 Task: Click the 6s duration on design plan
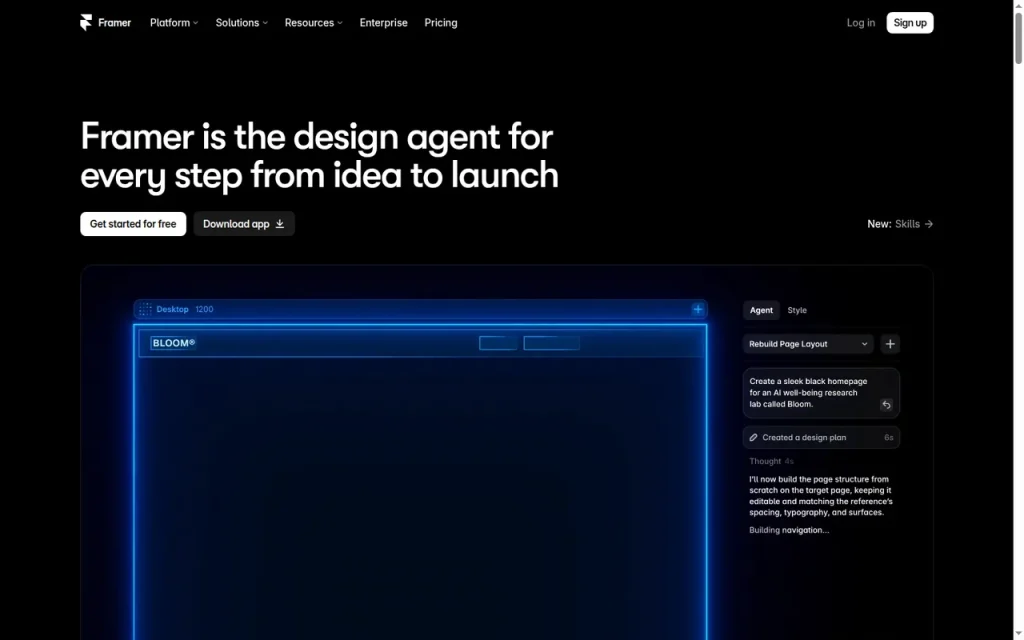889,438
